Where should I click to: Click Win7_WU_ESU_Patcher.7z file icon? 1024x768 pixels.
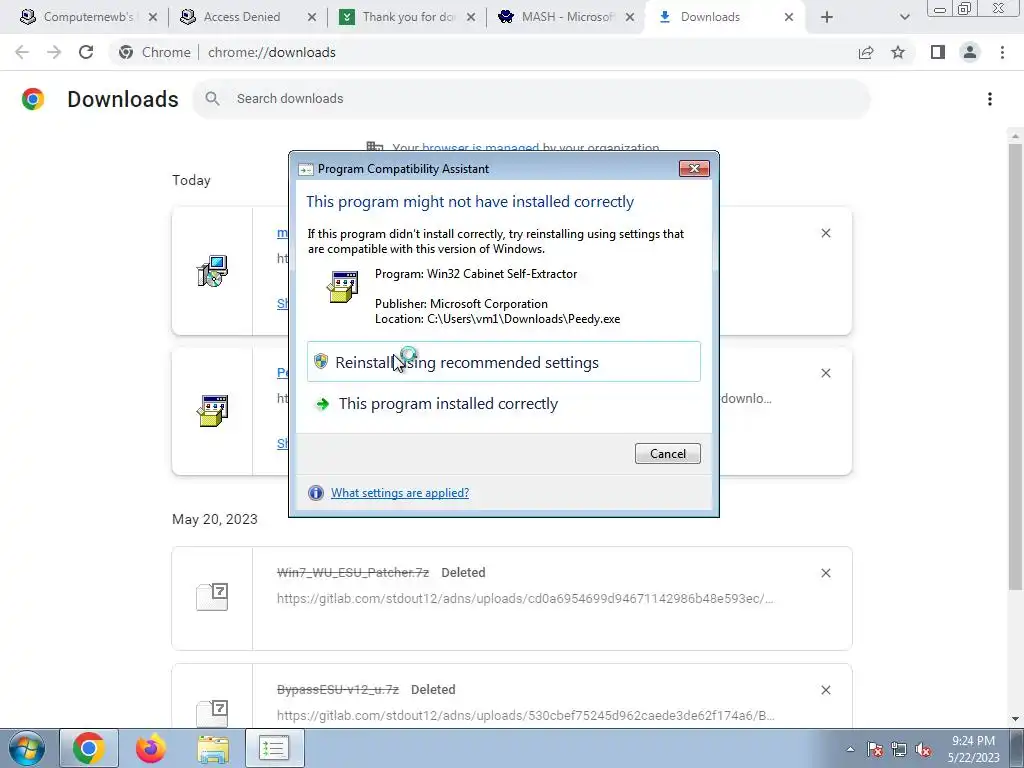point(212,596)
